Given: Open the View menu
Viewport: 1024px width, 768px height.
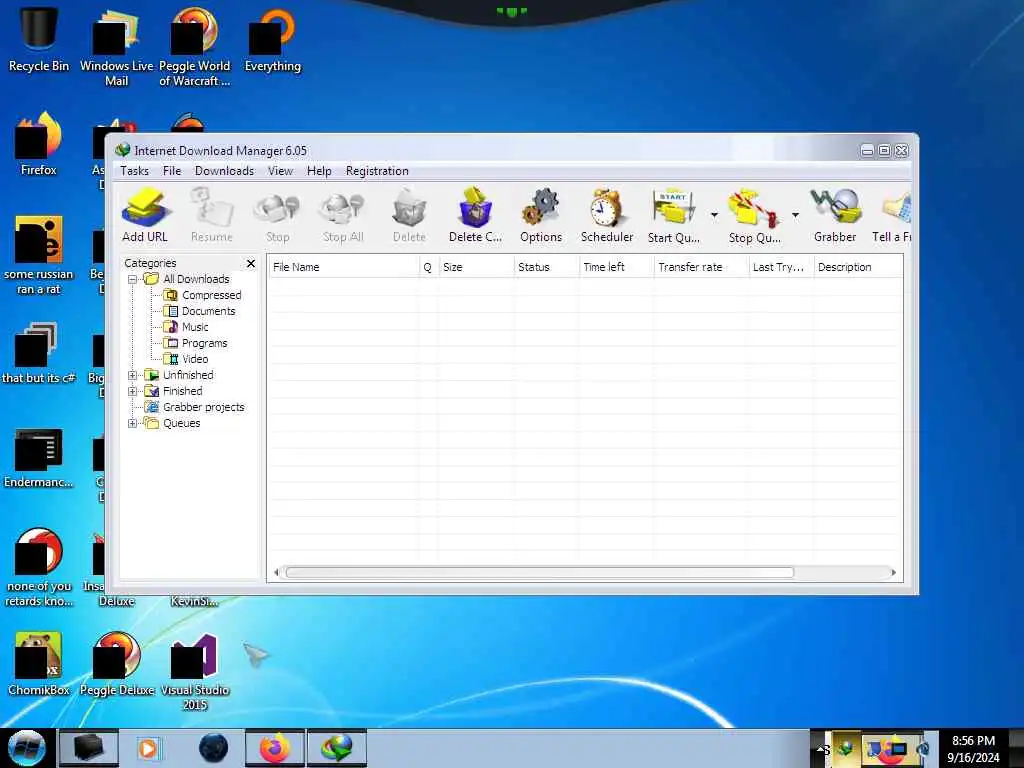Looking at the screenshot, I should pos(280,171).
